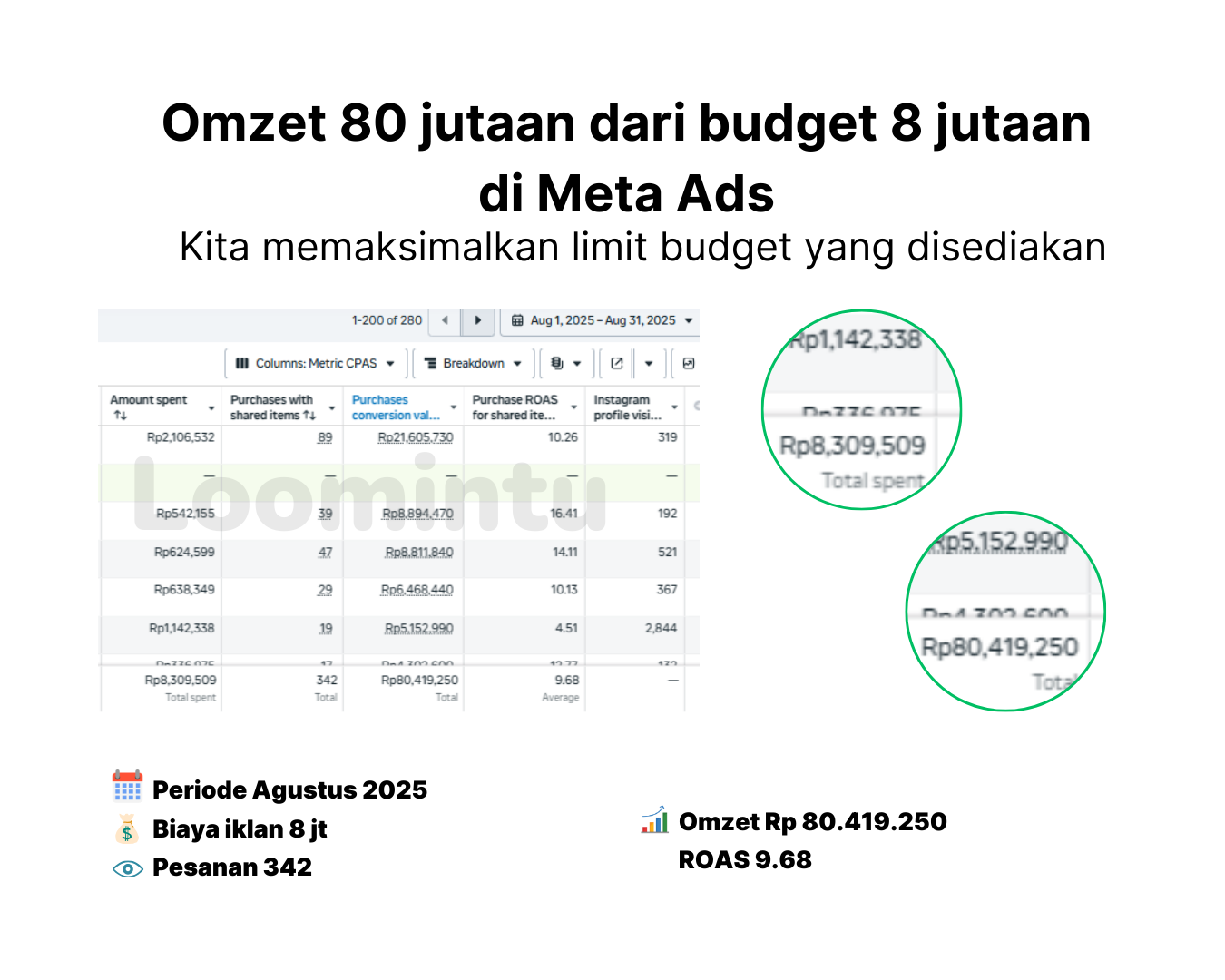Select Instagram profile visits column header
Viewport: 1225px width, 980px height.
[626, 407]
